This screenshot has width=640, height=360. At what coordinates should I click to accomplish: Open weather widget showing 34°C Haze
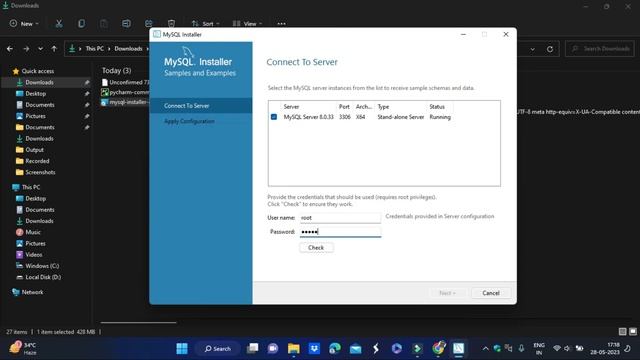[23, 349]
